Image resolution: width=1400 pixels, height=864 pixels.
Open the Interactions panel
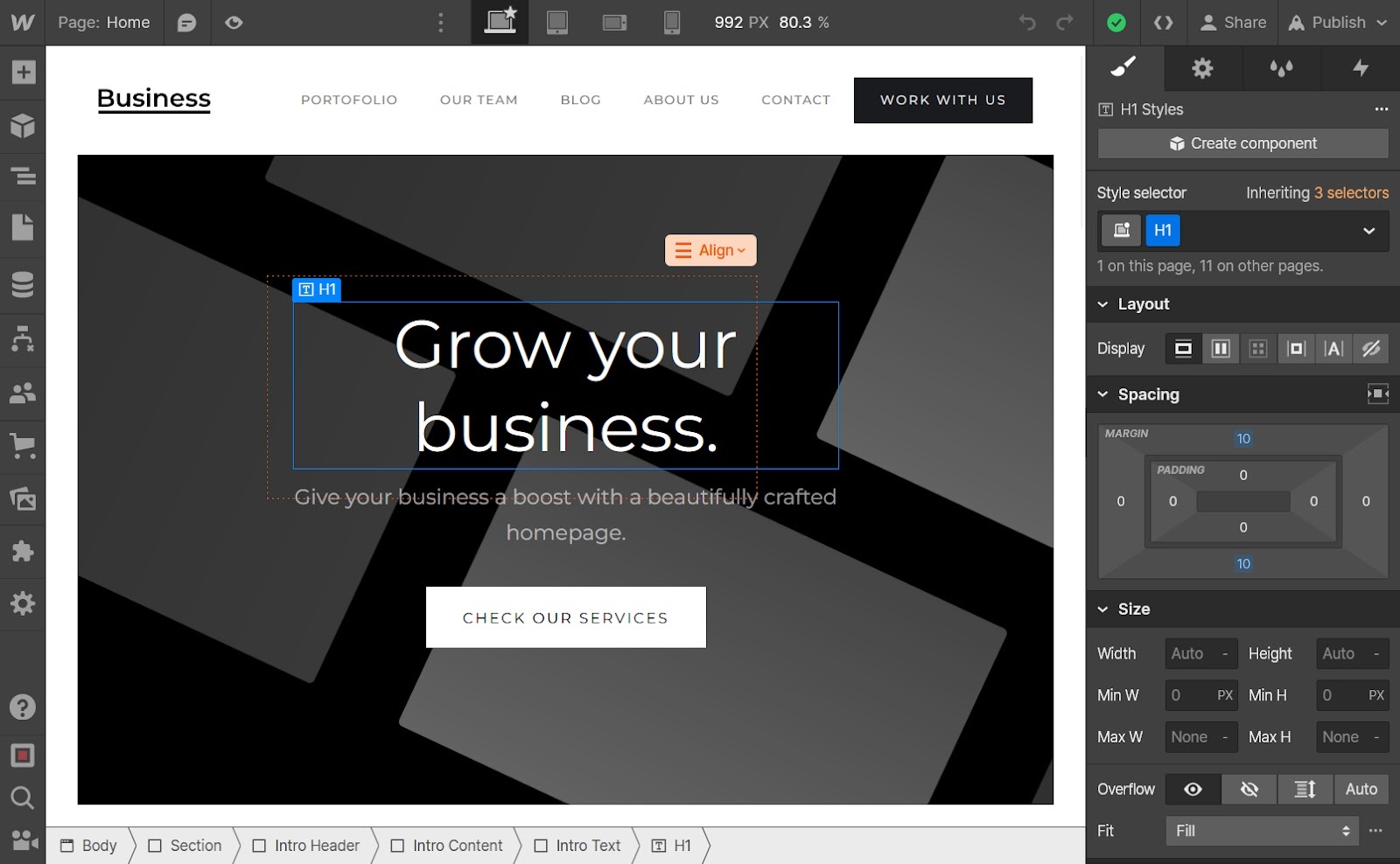[1361, 68]
